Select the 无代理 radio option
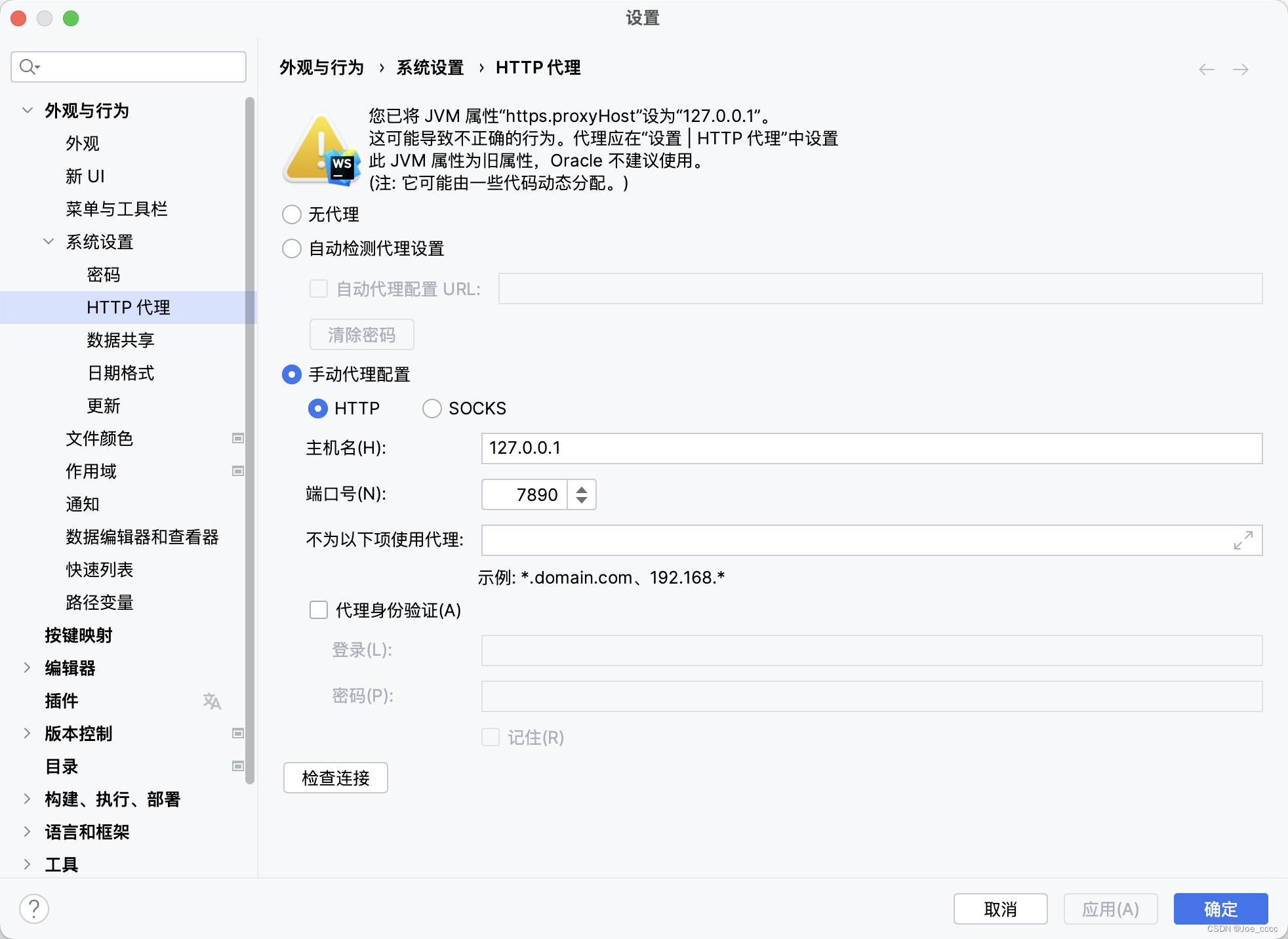The width and height of the screenshot is (1288, 939). pos(292,214)
